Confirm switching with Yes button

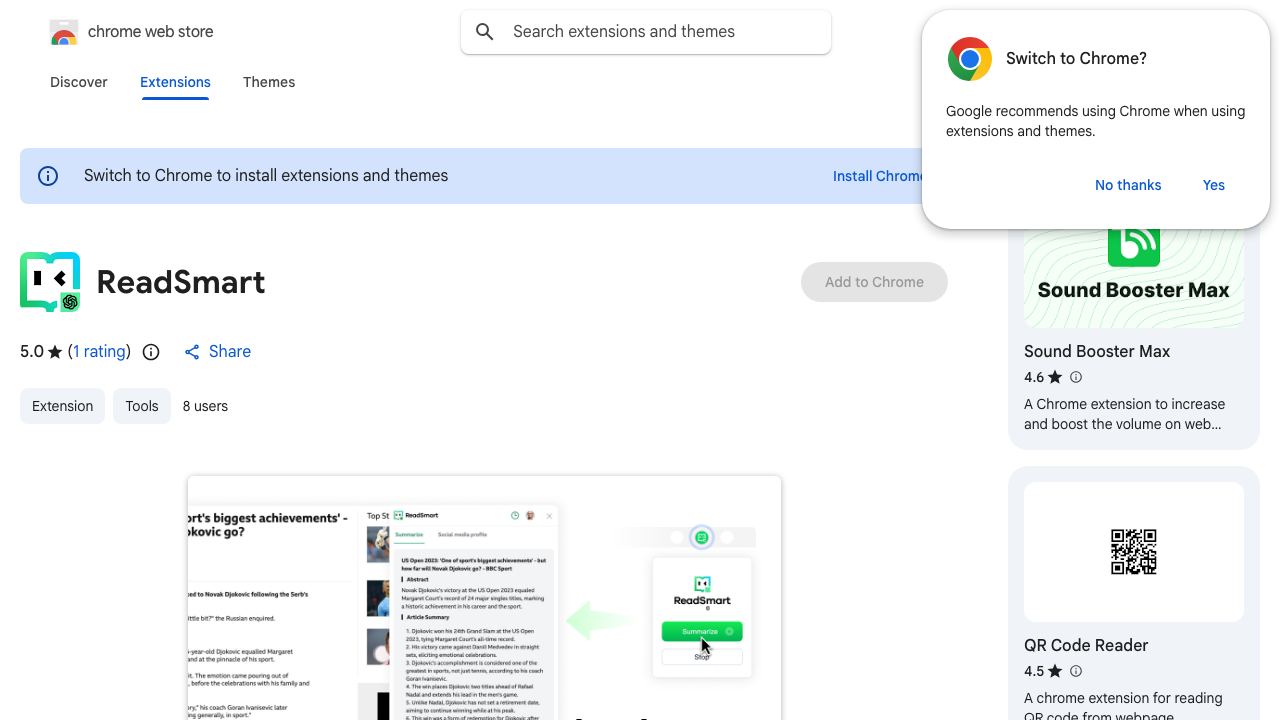click(x=1214, y=185)
